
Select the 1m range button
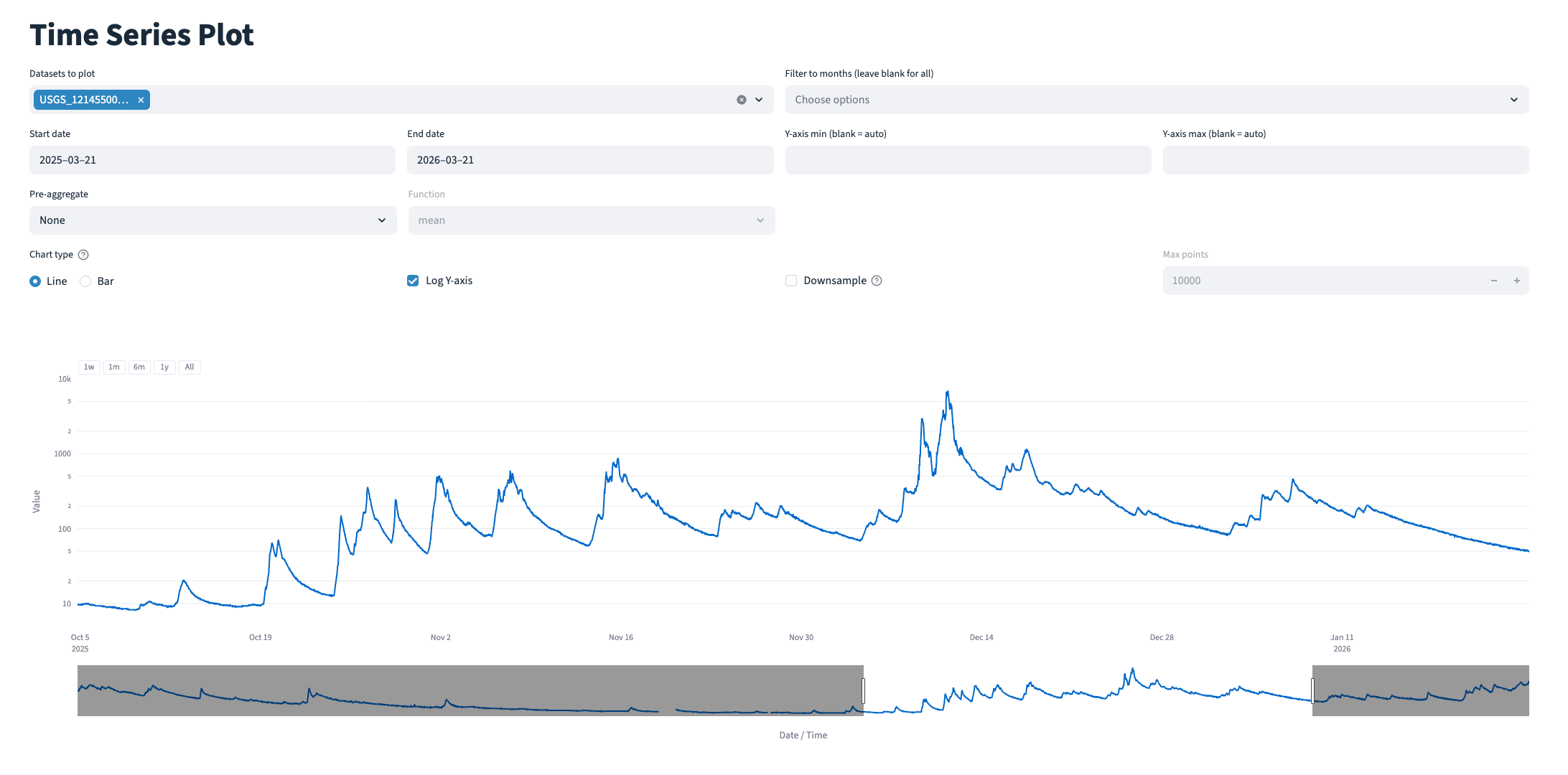(114, 367)
